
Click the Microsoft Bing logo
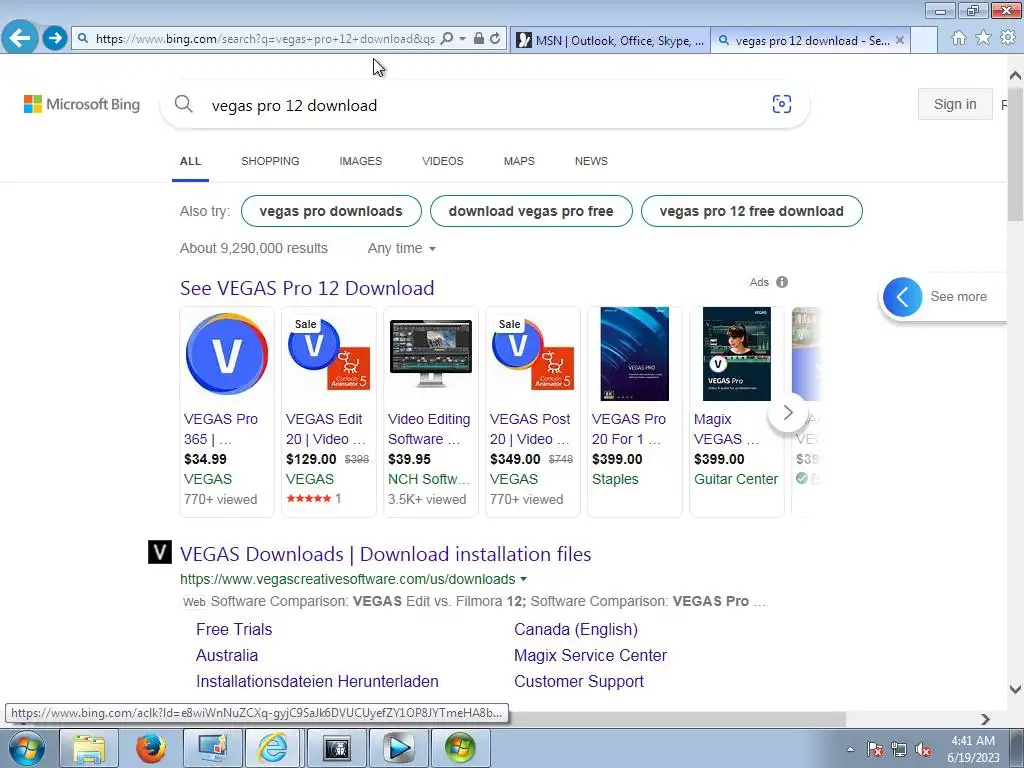pyautogui.click(x=82, y=104)
